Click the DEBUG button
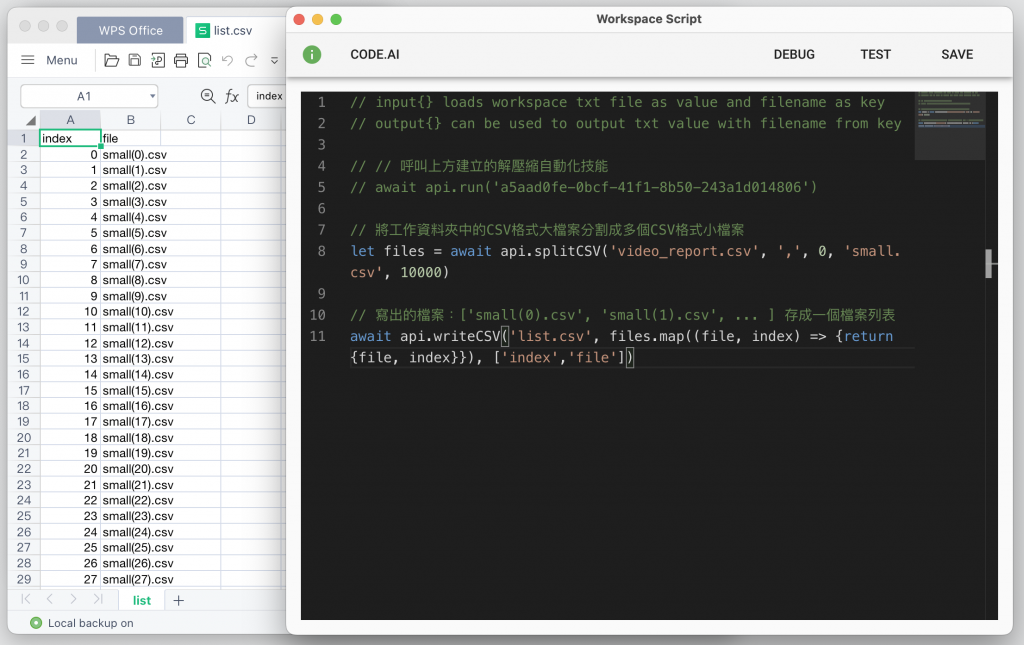The image size is (1024, 645). [794, 55]
